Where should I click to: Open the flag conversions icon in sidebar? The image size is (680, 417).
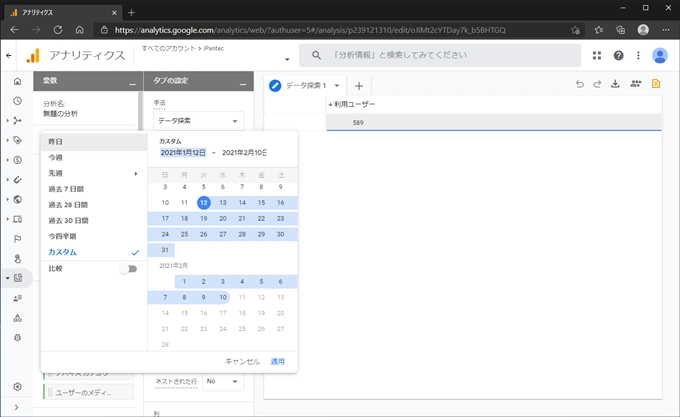click(x=17, y=239)
